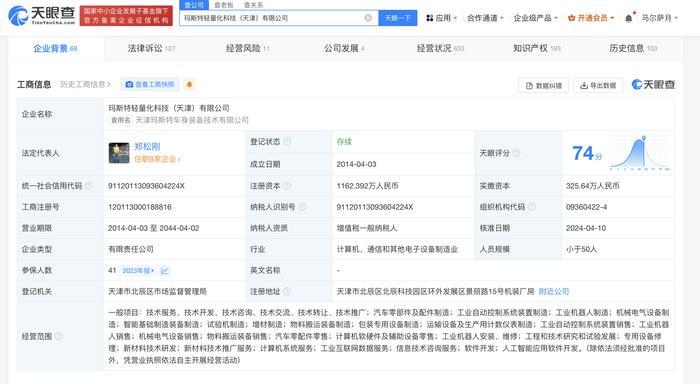Click the 存续 registration status value
Viewport: 700px width, 384px height.
coord(344,142)
